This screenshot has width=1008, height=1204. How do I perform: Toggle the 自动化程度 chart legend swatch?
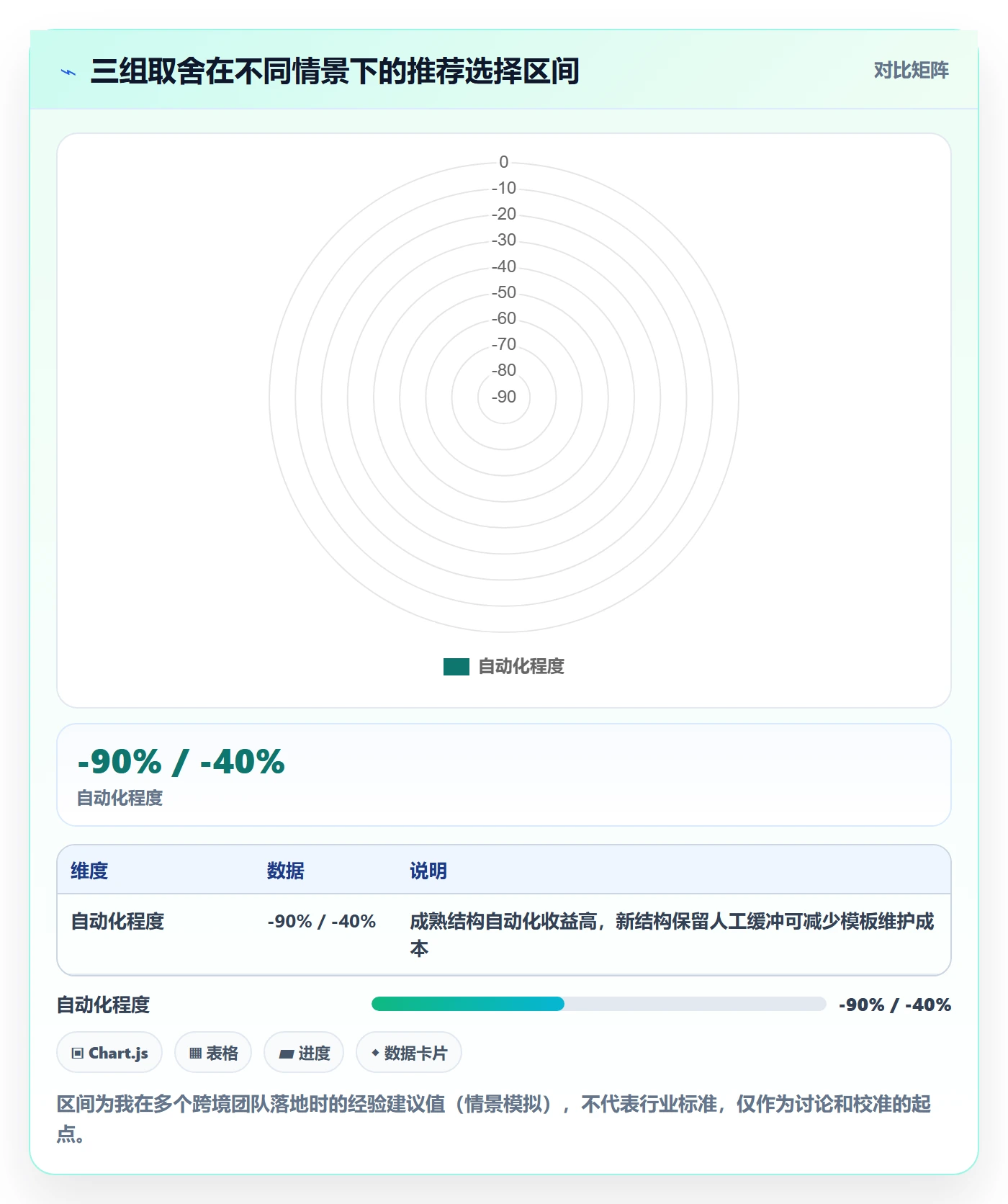point(456,667)
